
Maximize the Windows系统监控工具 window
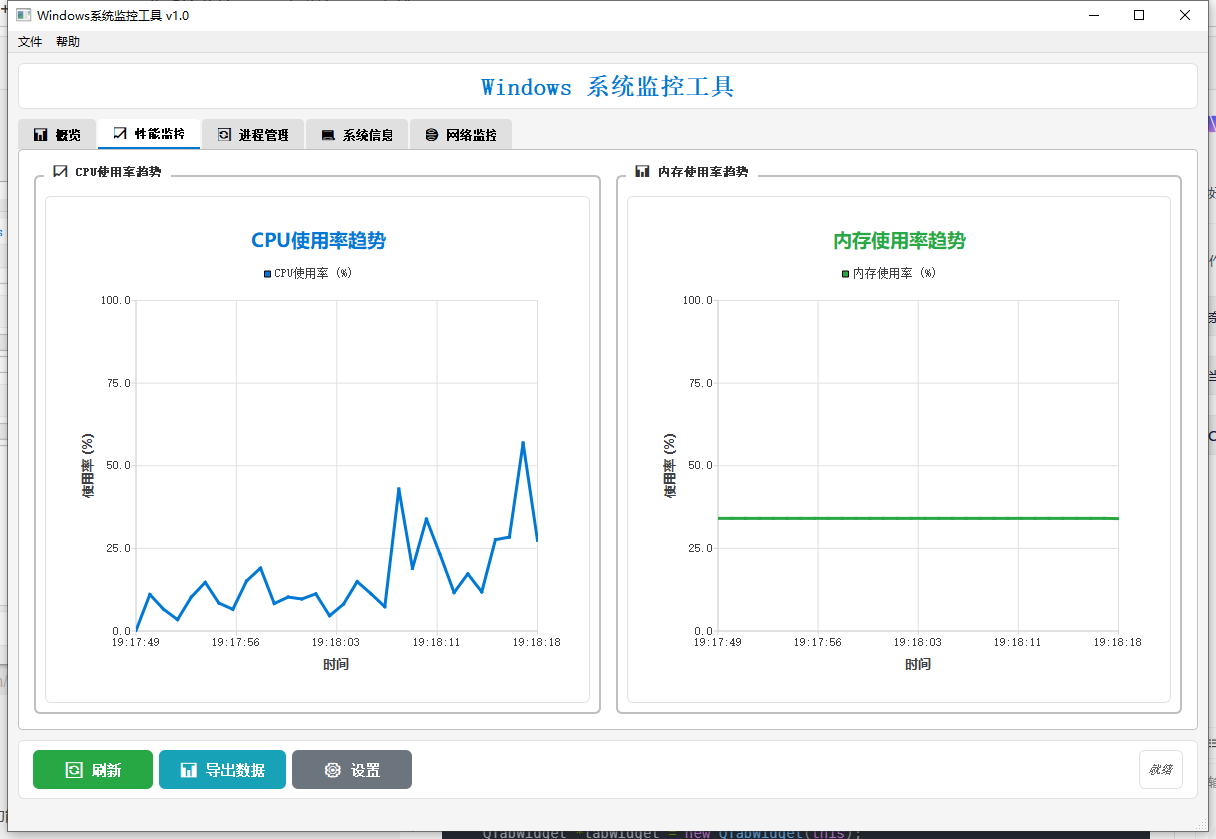(x=1139, y=15)
